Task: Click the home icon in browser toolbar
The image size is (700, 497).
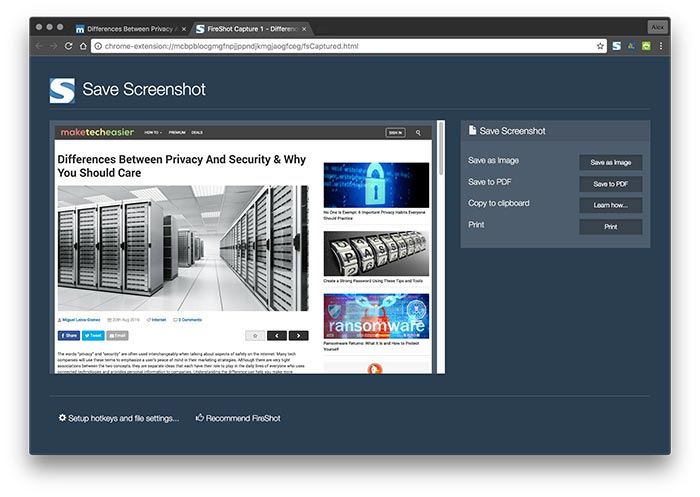Action: point(83,46)
